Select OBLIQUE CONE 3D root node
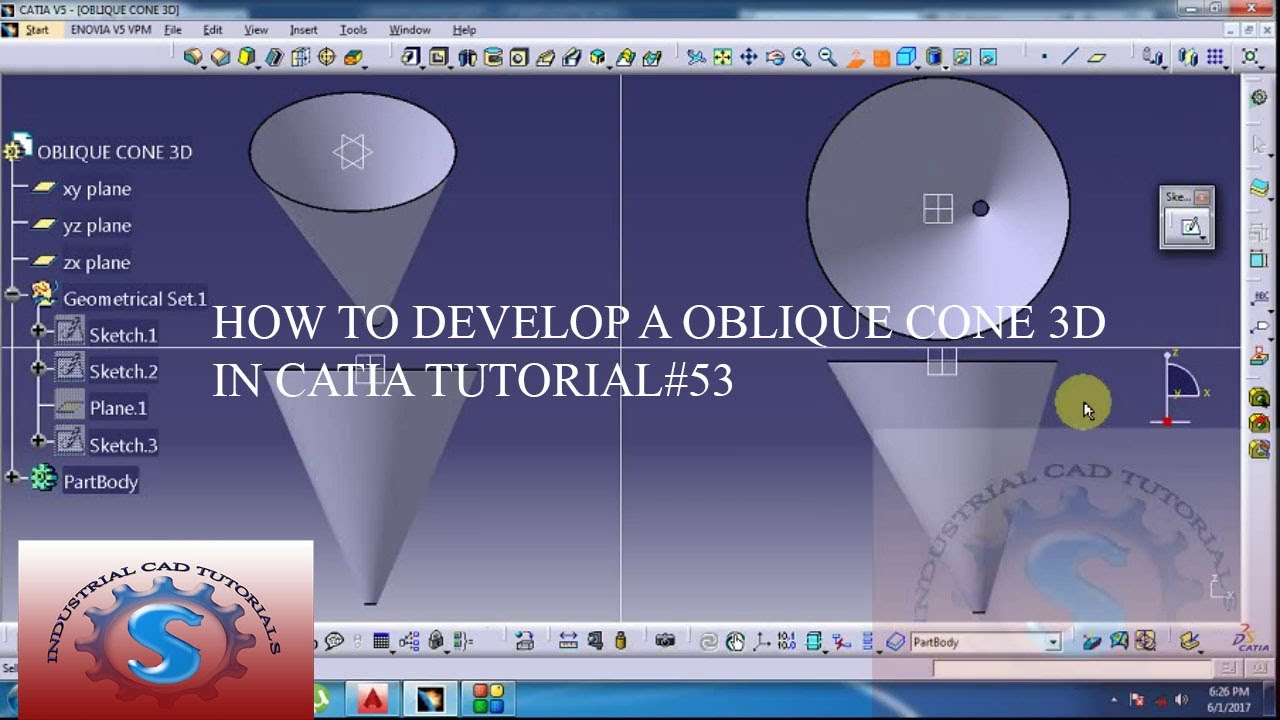The image size is (1280, 720). (114, 152)
